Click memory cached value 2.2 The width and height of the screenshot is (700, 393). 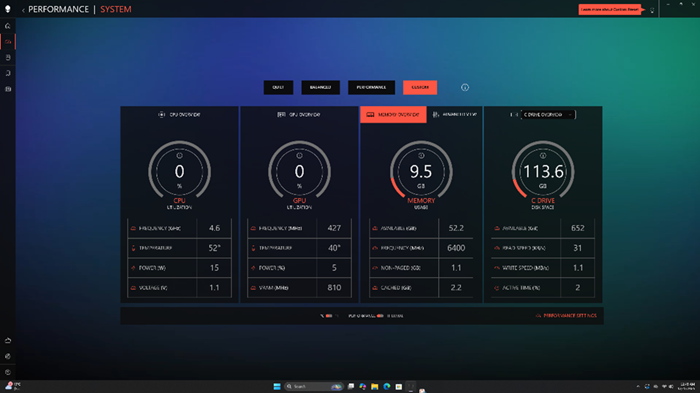[456, 288]
